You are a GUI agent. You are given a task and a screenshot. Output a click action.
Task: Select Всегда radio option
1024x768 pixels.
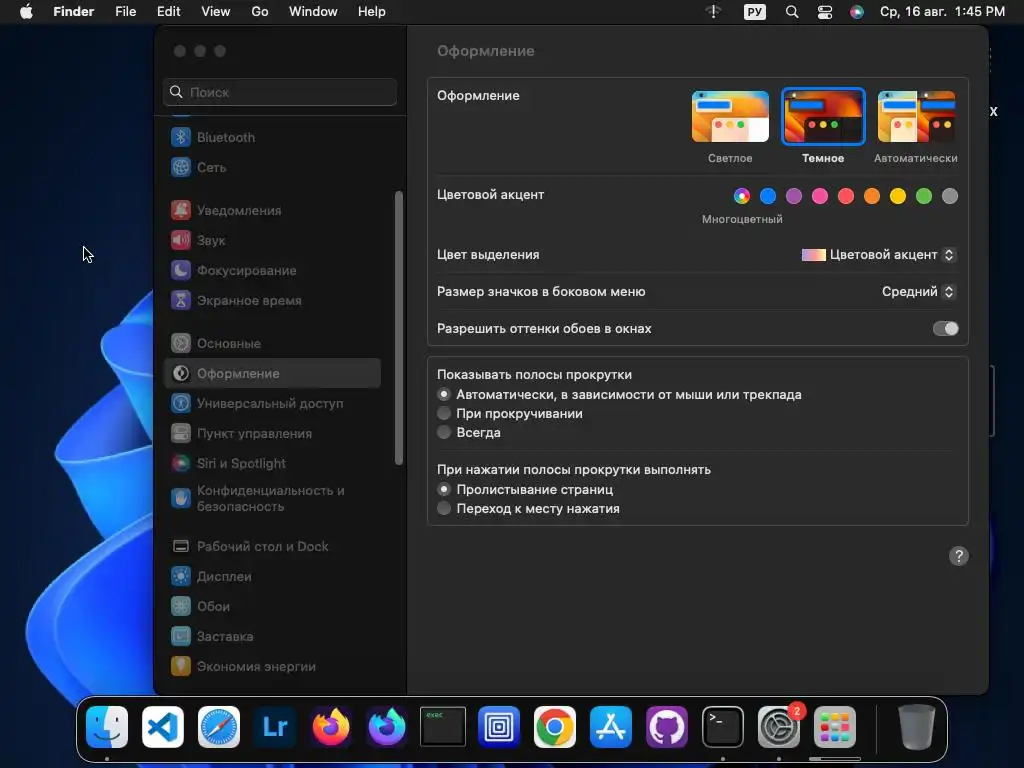pos(444,432)
